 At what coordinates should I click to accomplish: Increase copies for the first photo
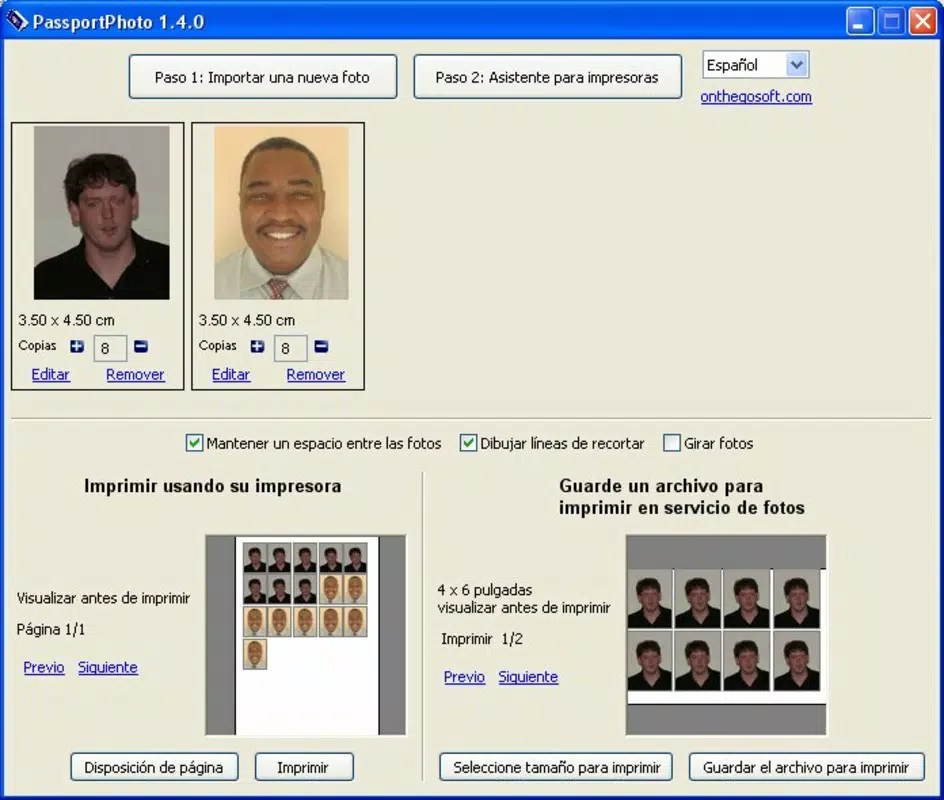(x=77, y=347)
